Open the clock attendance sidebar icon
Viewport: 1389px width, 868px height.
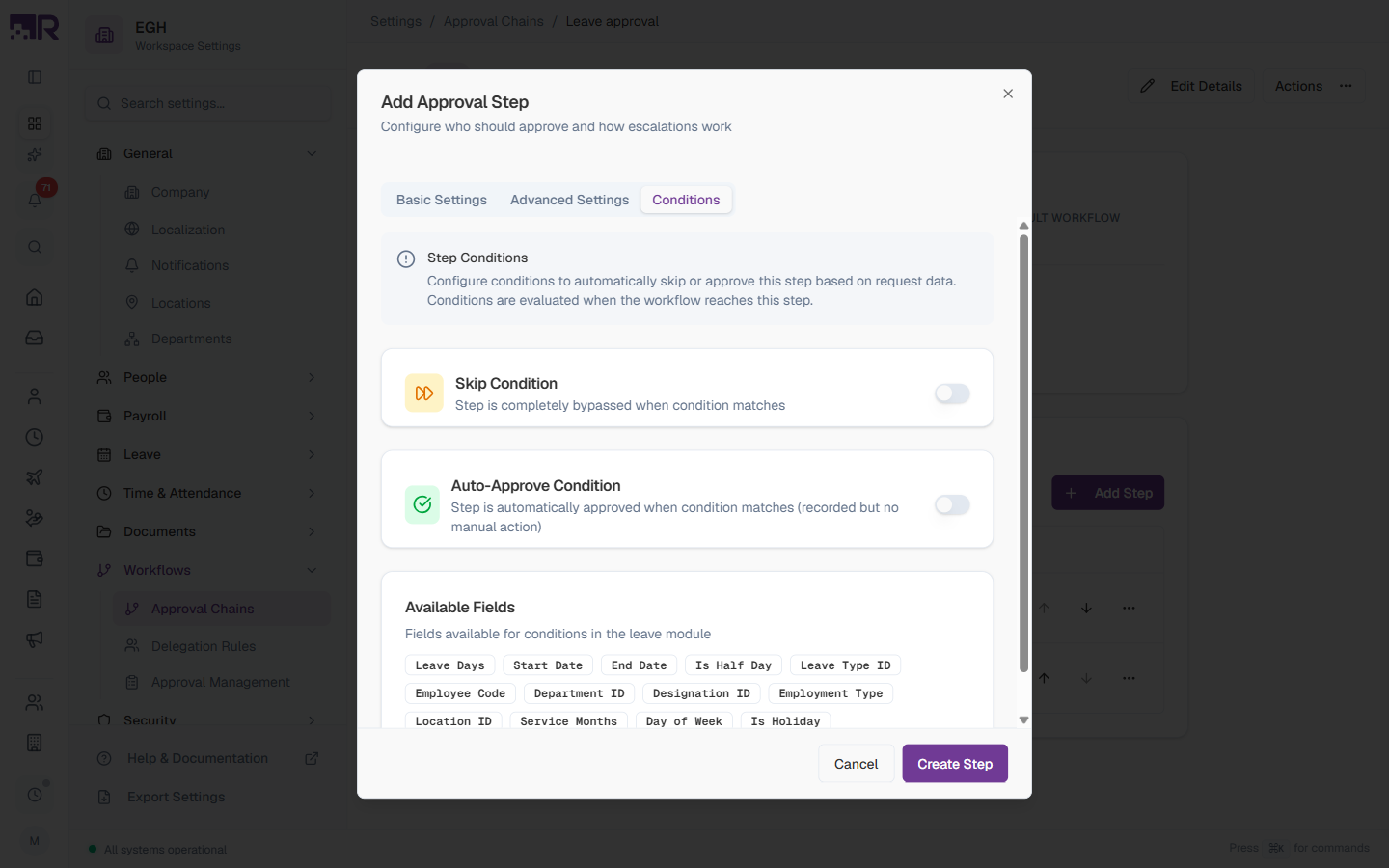click(x=35, y=437)
